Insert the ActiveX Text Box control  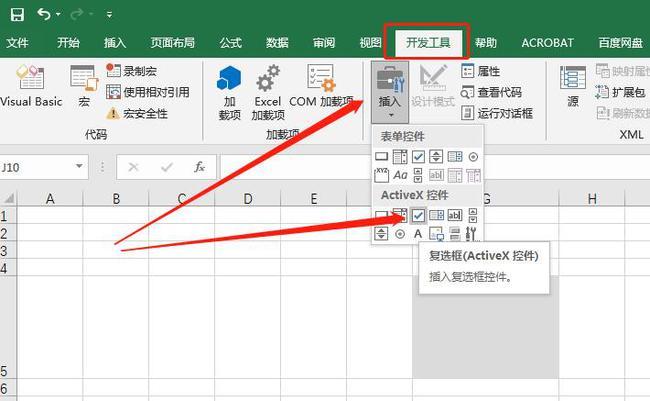point(455,215)
